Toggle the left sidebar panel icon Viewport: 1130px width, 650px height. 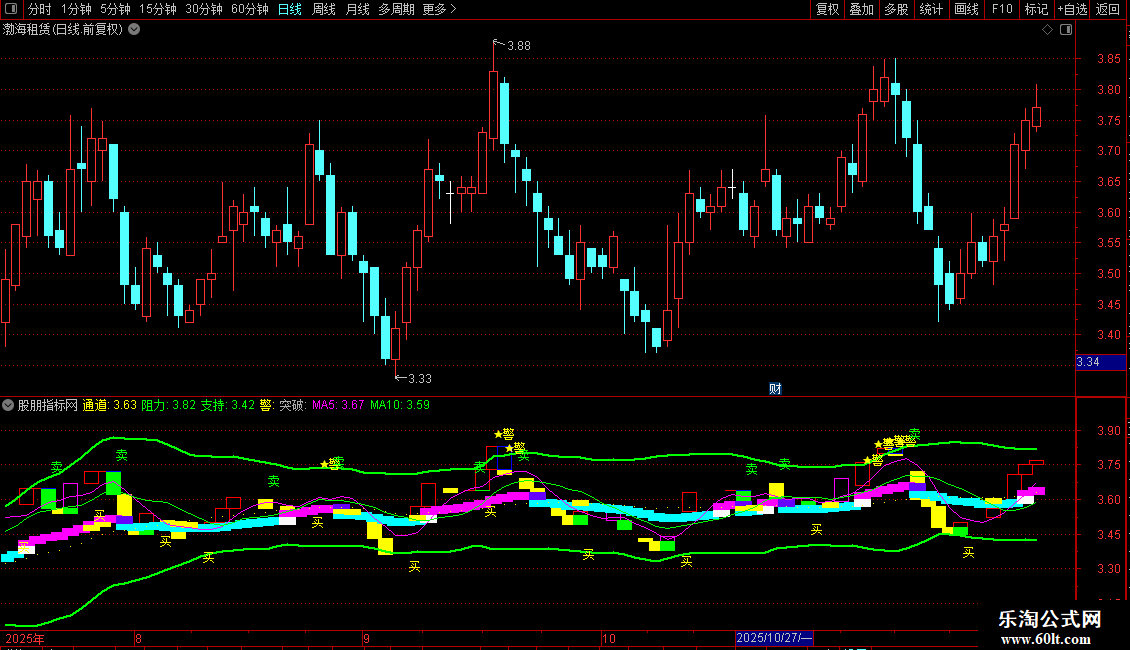tap(12, 9)
